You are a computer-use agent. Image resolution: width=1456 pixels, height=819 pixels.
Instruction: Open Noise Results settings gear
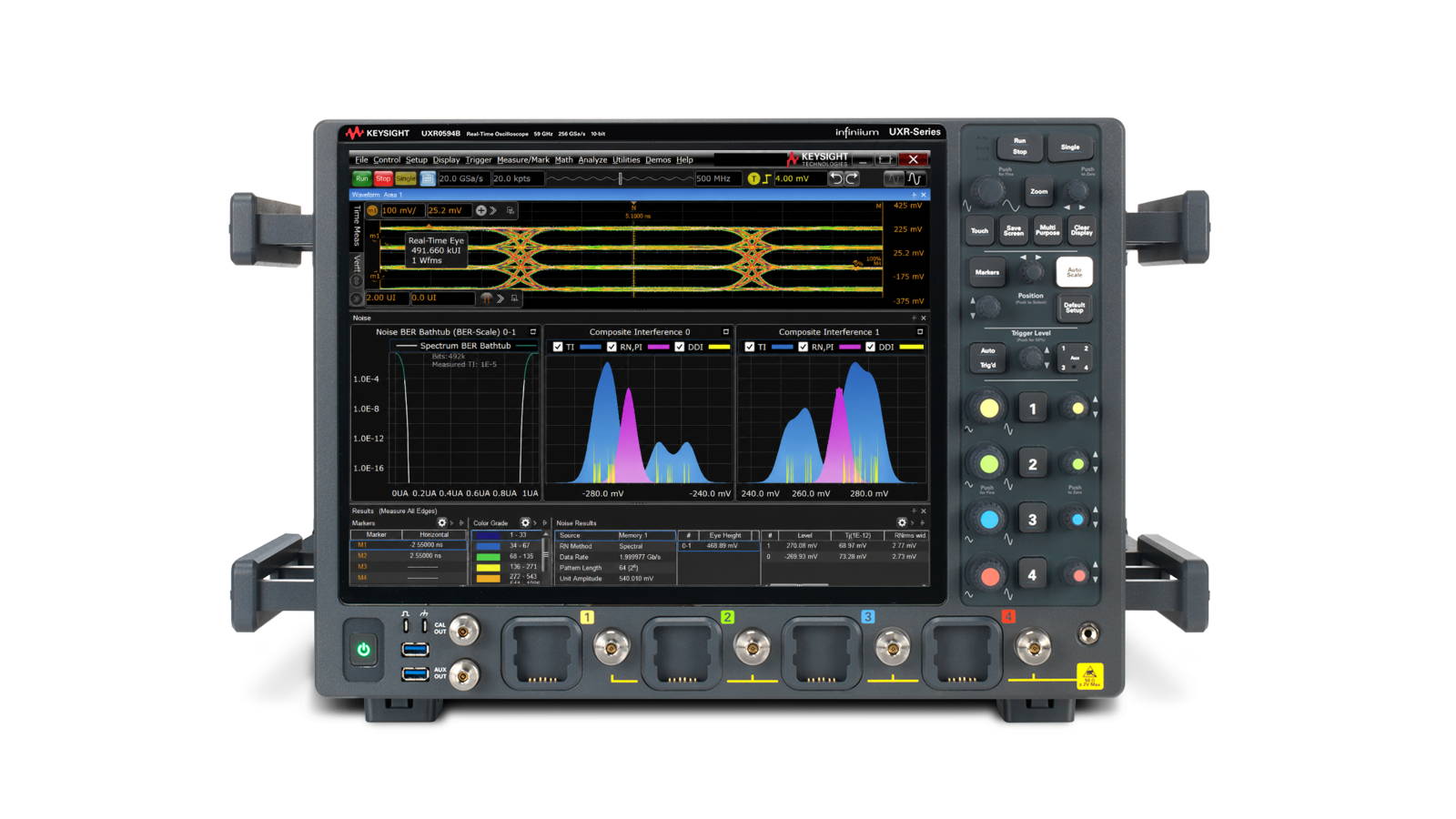902,522
